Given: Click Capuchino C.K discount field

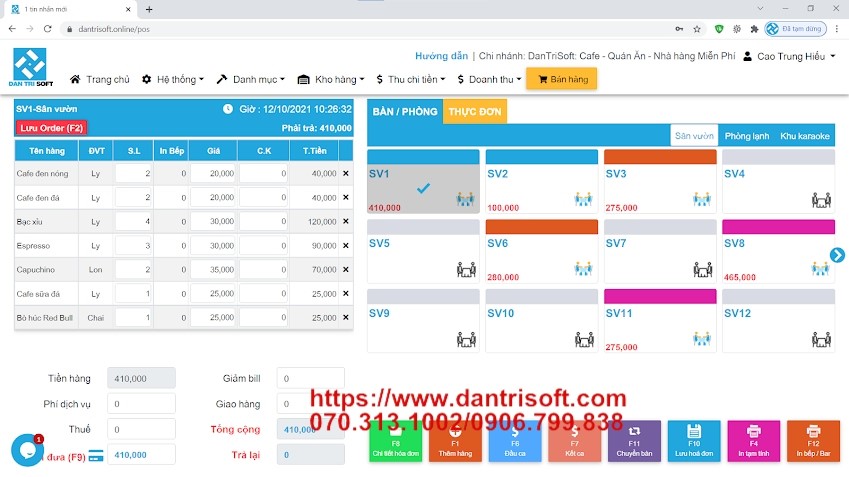Looking at the screenshot, I should coord(264,270).
